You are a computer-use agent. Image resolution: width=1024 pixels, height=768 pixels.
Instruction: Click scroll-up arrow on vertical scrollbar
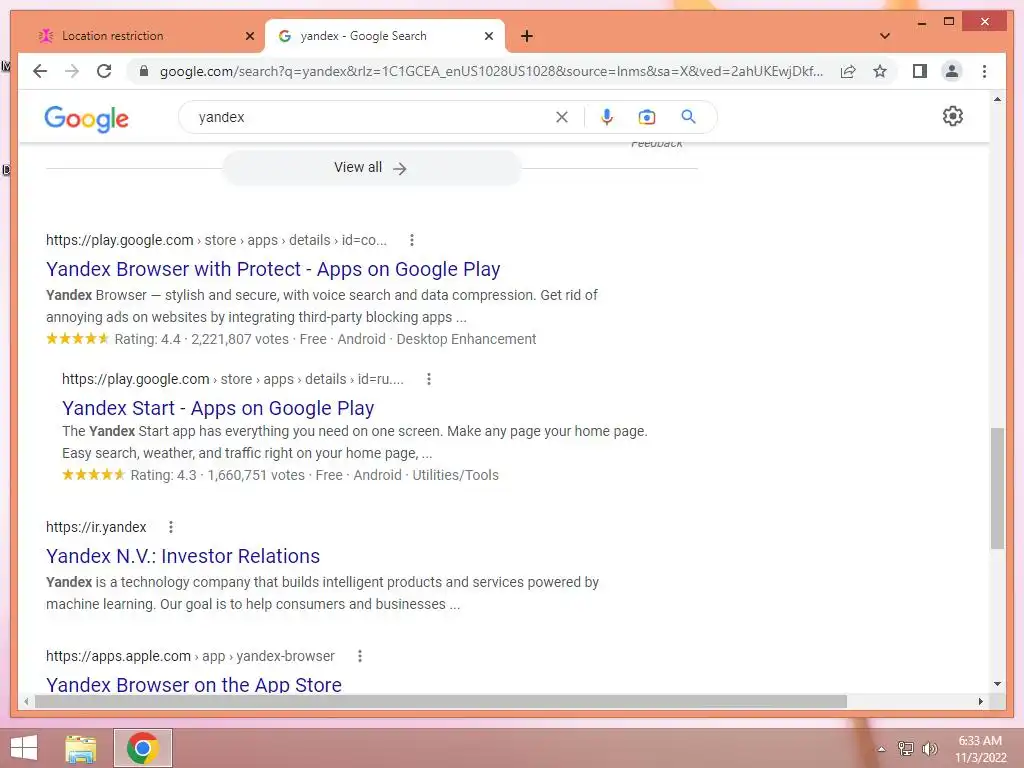point(997,99)
